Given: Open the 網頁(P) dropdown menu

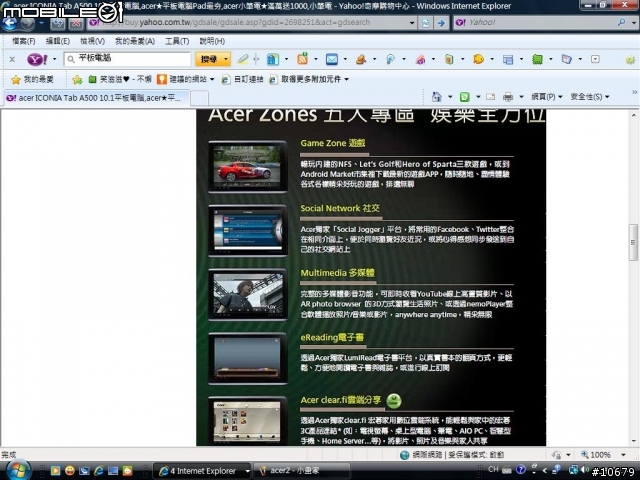Looking at the screenshot, I should pos(547,97).
